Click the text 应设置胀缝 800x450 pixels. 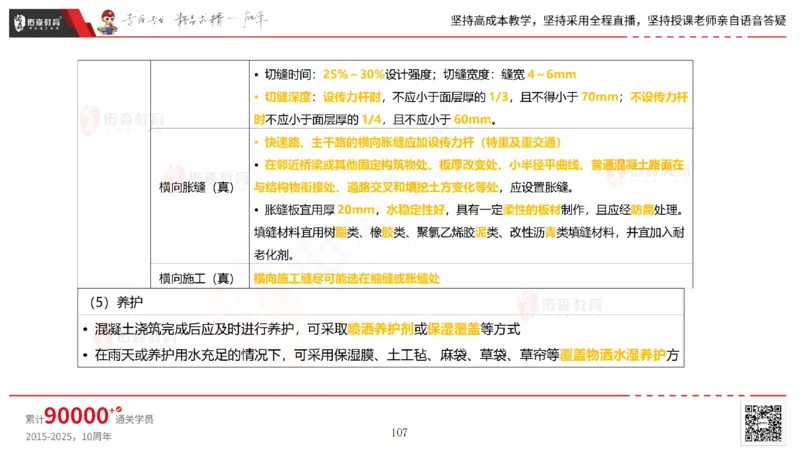click(x=539, y=187)
